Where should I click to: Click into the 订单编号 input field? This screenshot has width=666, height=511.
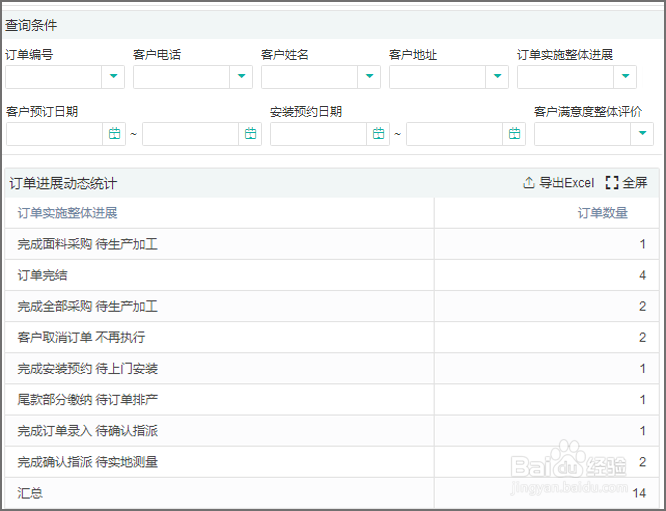[x=53, y=77]
